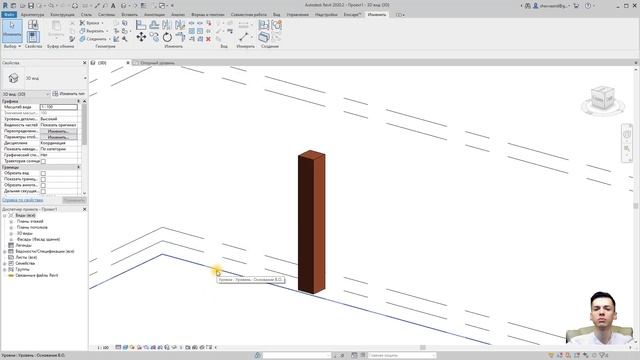The height and width of the screenshot is (360, 640).
Task: Expand the Группы tree node
Action: 4,269
